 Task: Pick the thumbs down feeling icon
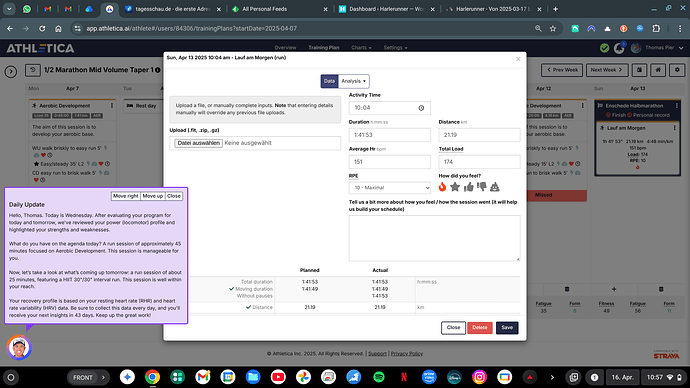coord(481,187)
